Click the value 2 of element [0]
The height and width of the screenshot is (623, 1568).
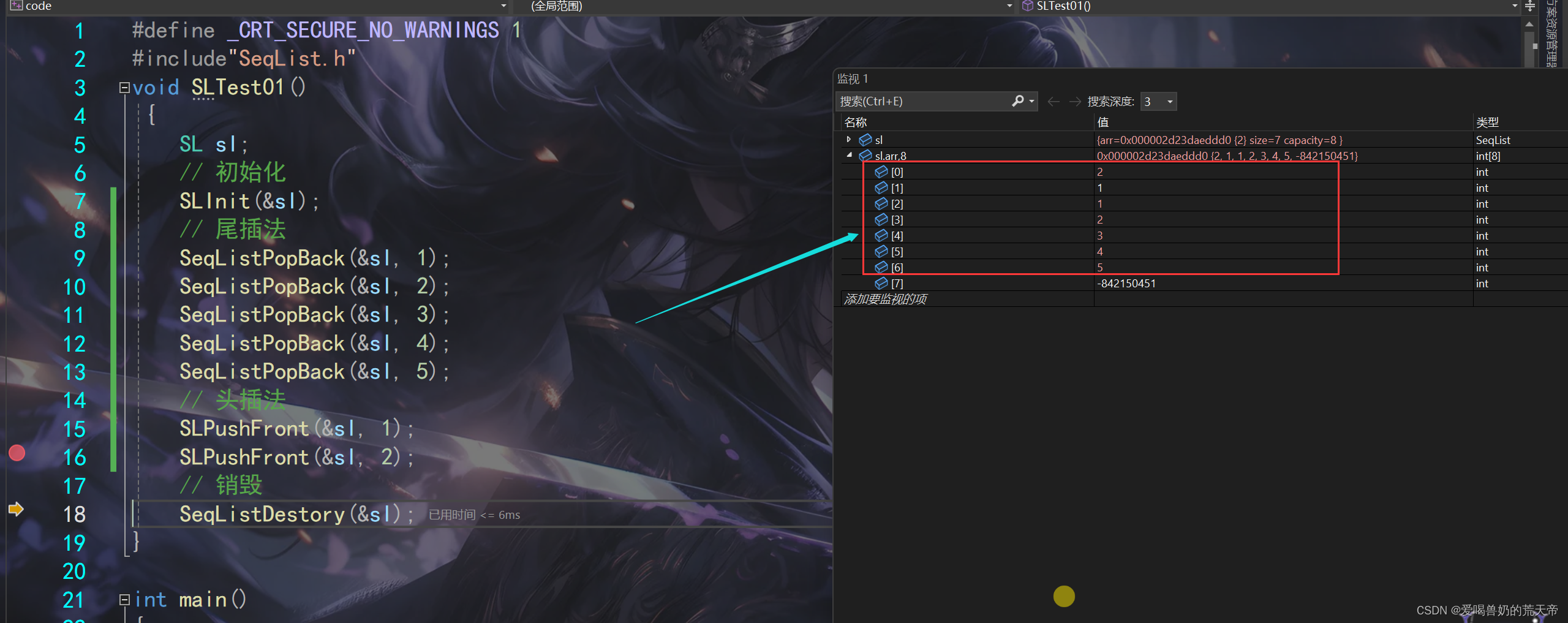(1100, 172)
